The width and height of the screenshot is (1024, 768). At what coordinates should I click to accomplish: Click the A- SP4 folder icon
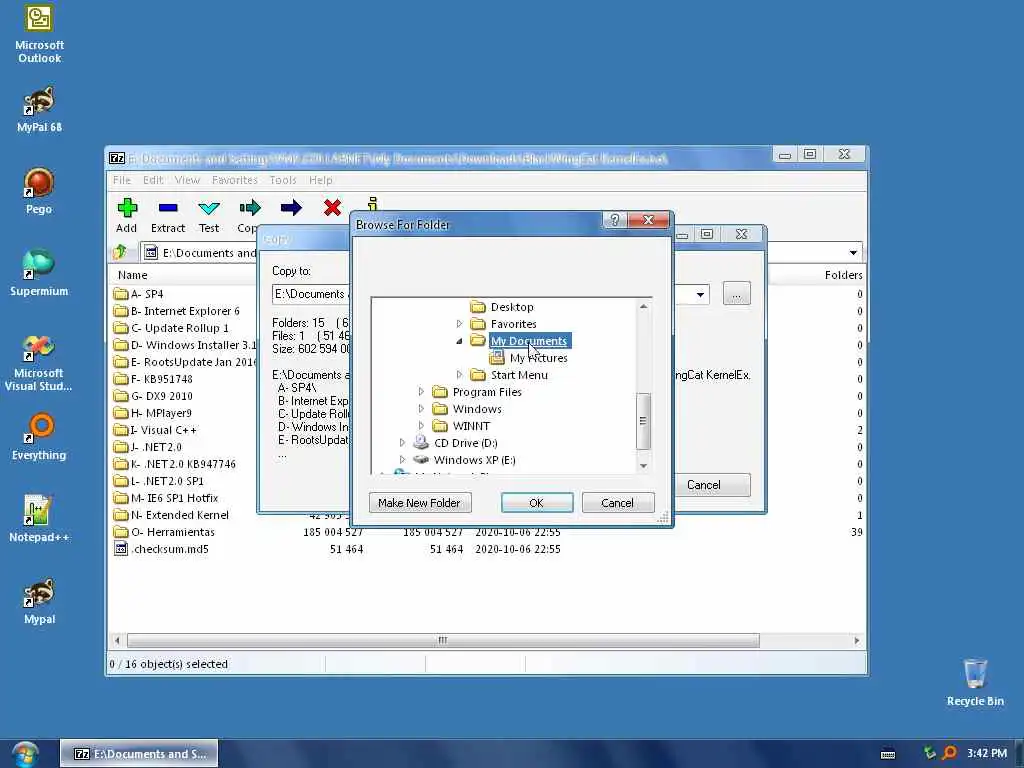[x=121, y=294]
